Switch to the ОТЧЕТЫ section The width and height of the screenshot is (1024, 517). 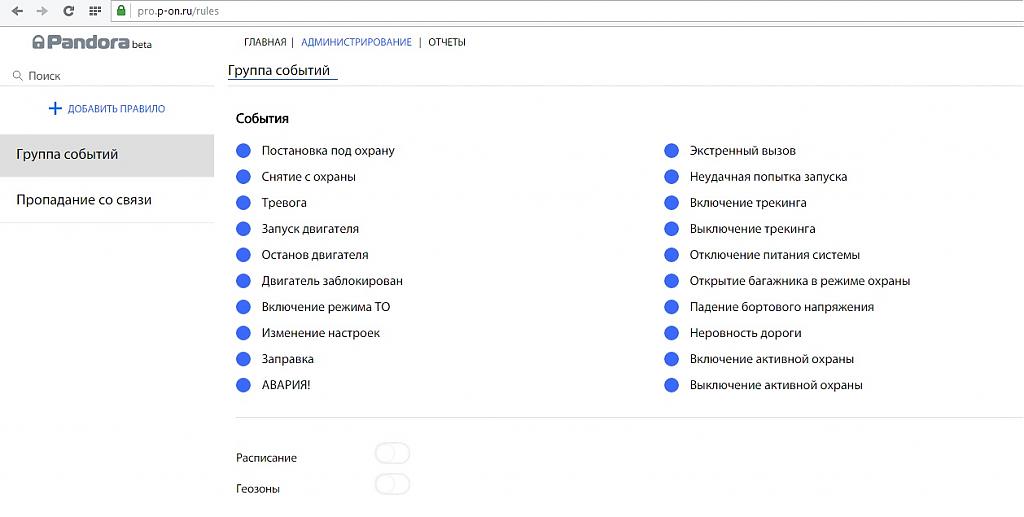point(447,43)
